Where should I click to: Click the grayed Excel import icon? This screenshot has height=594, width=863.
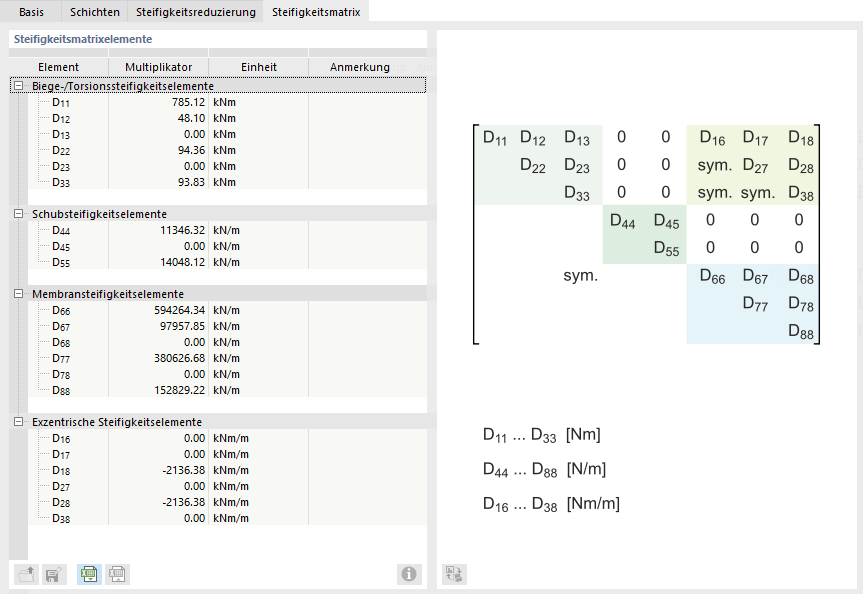[118, 574]
